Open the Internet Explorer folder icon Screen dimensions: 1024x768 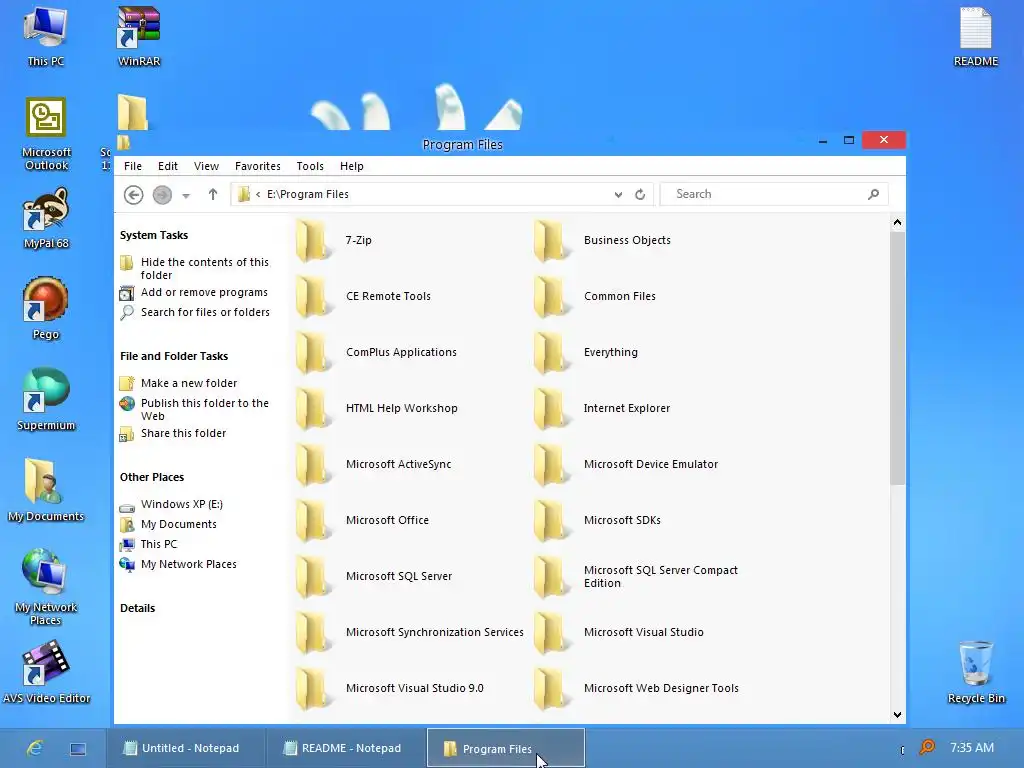click(x=551, y=409)
